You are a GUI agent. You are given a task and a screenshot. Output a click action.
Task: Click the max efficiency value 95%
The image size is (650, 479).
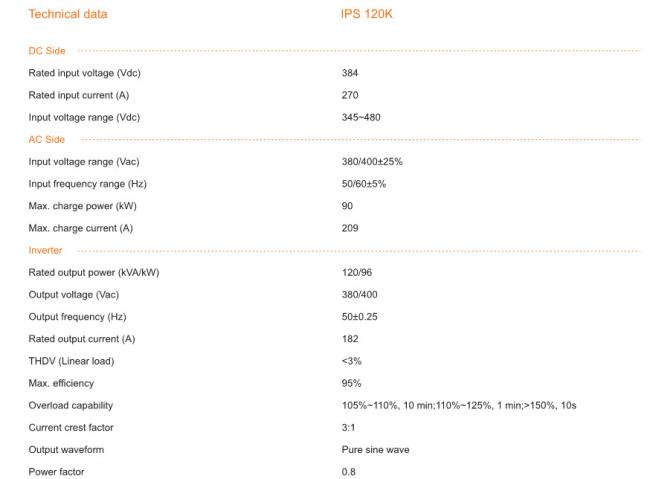point(351,383)
